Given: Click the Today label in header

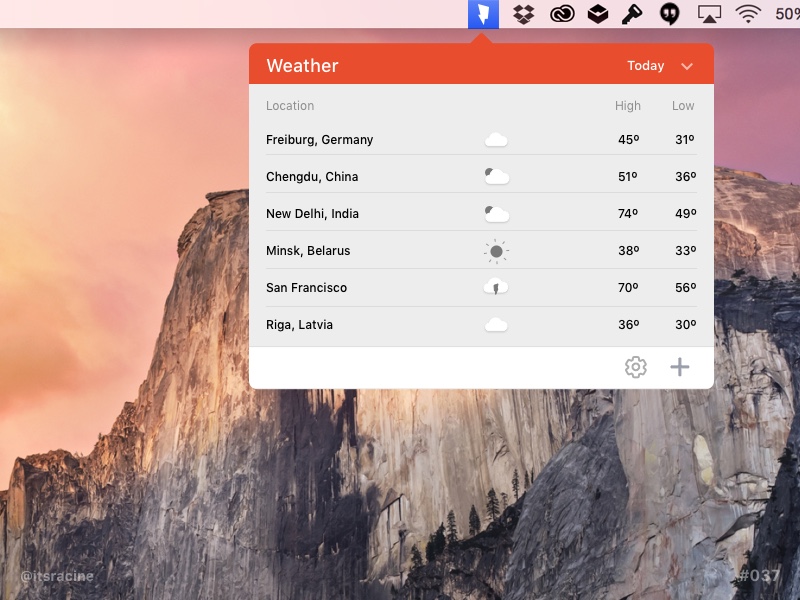Looking at the screenshot, I should coord(645,66).
